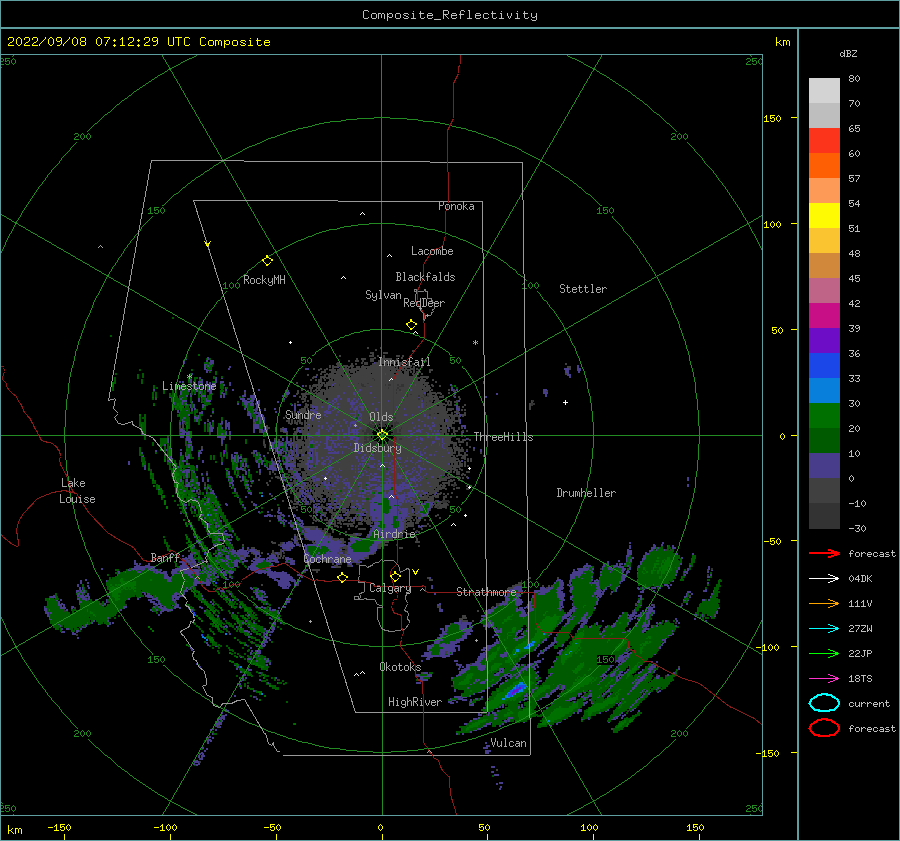Screen dimensions: 900x841
Task: Click the HighRiver label on the map
Action: (415, 702)
